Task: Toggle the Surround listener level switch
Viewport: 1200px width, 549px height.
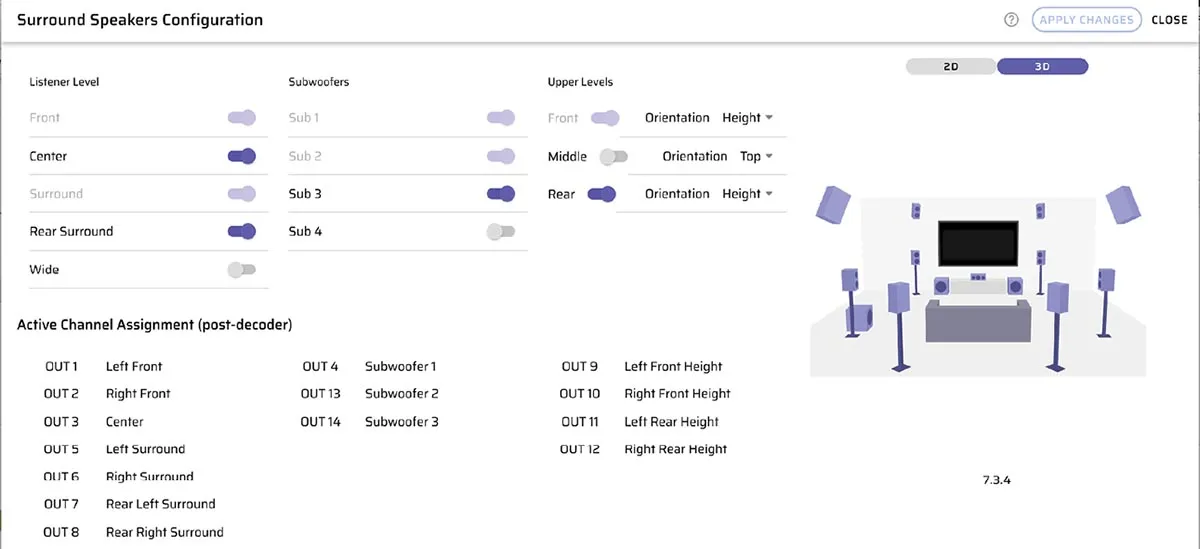Action: pos(242,194)
